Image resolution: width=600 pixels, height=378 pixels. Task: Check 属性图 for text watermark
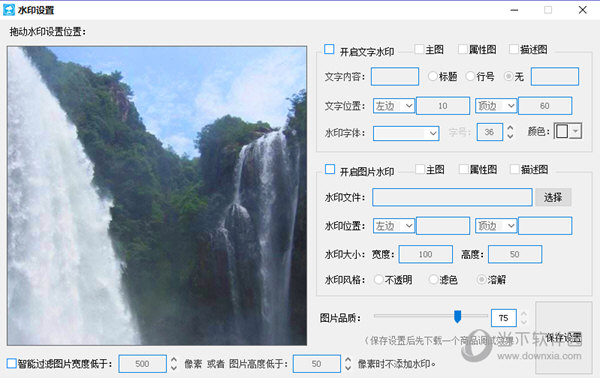point(463,49)
